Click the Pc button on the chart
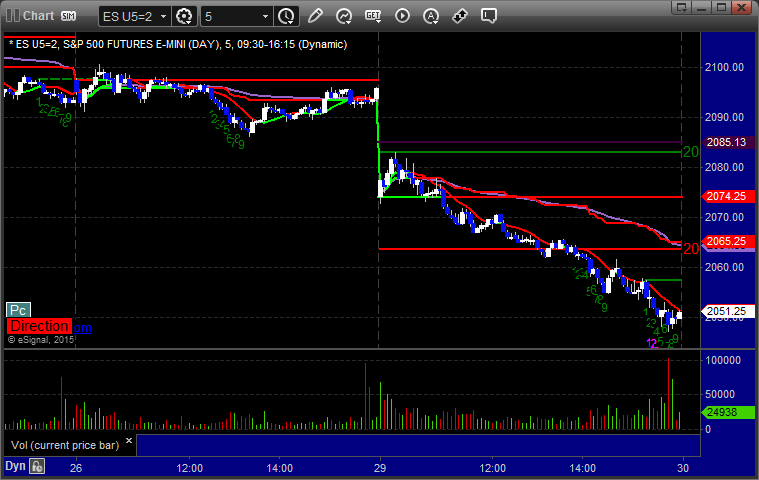 (18, 310)
